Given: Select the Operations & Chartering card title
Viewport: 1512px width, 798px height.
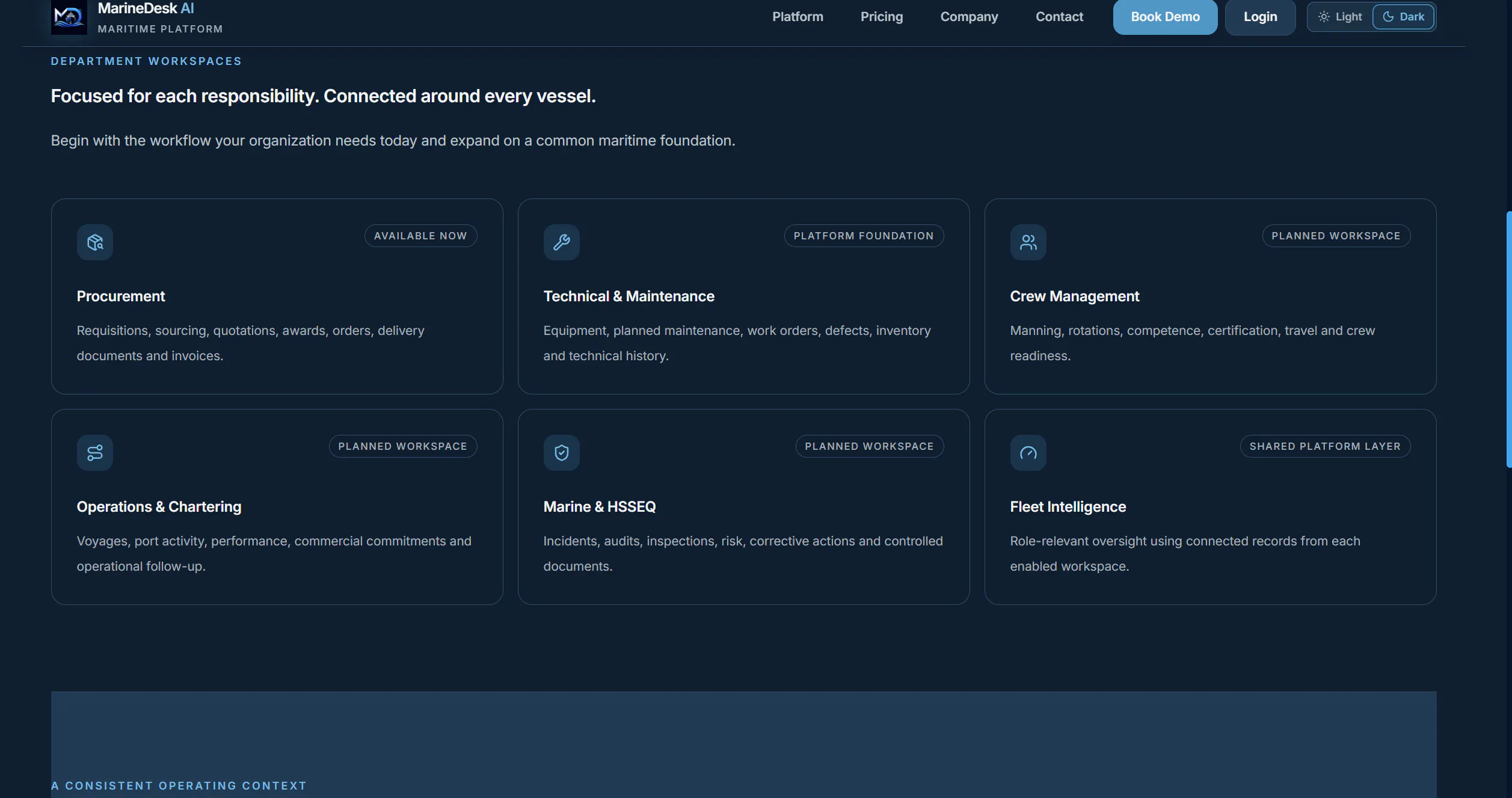Looking at the screenshot, I should [159, 507].
